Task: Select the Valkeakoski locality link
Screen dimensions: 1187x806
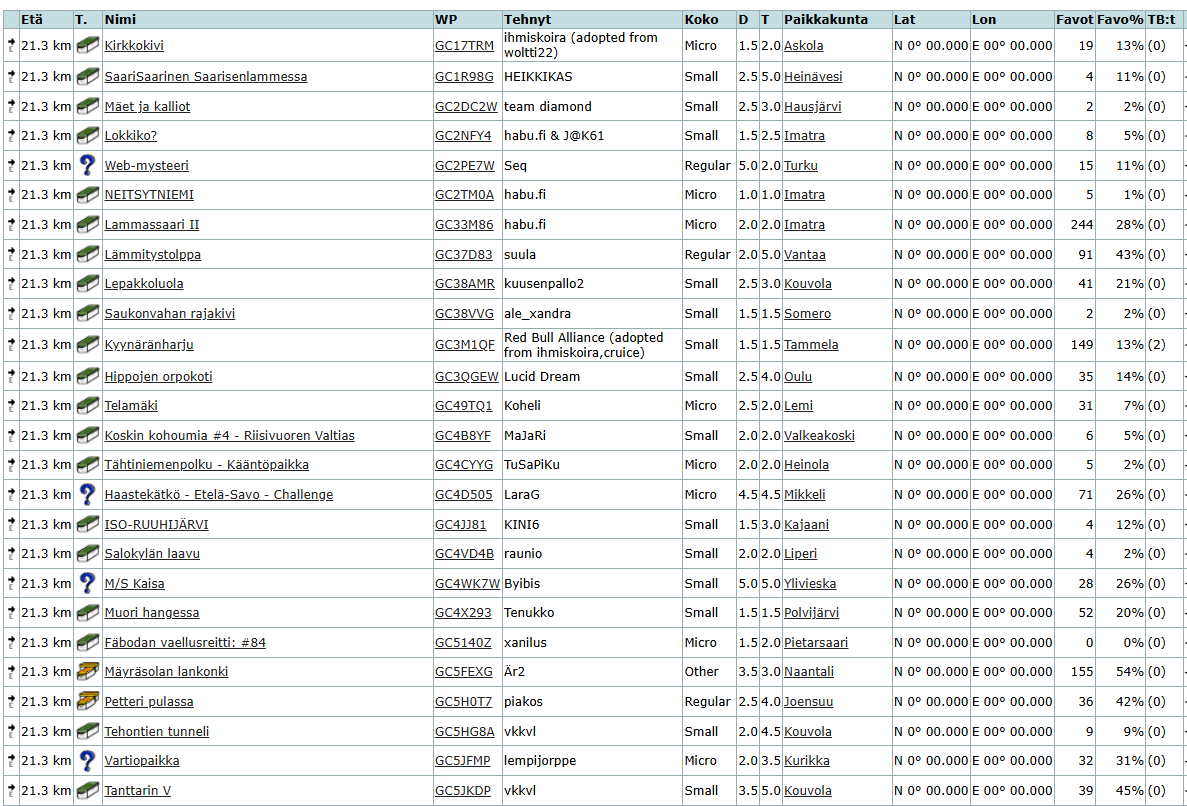Action: tap(819, 436)
